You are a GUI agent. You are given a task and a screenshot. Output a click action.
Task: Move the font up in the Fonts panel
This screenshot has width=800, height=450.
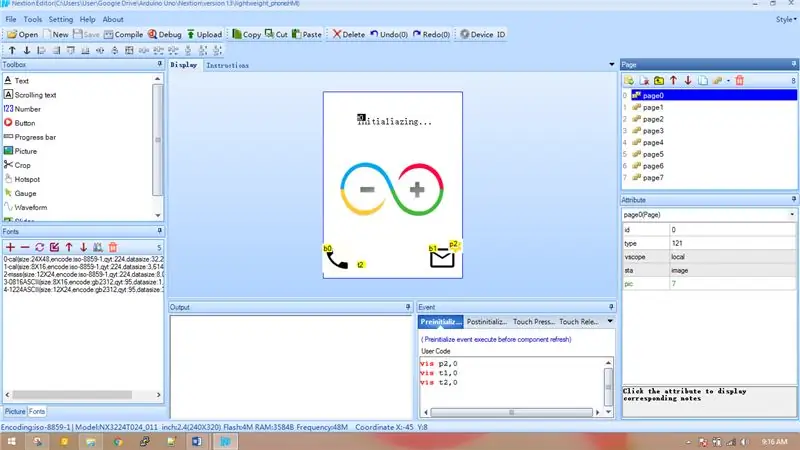tap(69, 247)
